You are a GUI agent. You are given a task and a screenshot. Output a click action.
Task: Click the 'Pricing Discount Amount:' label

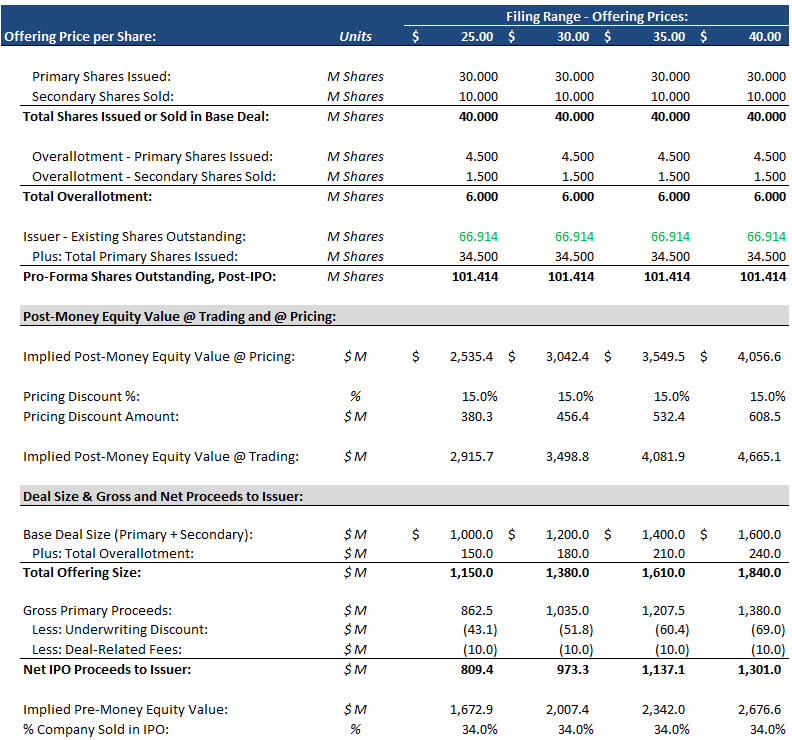point(101,417)
